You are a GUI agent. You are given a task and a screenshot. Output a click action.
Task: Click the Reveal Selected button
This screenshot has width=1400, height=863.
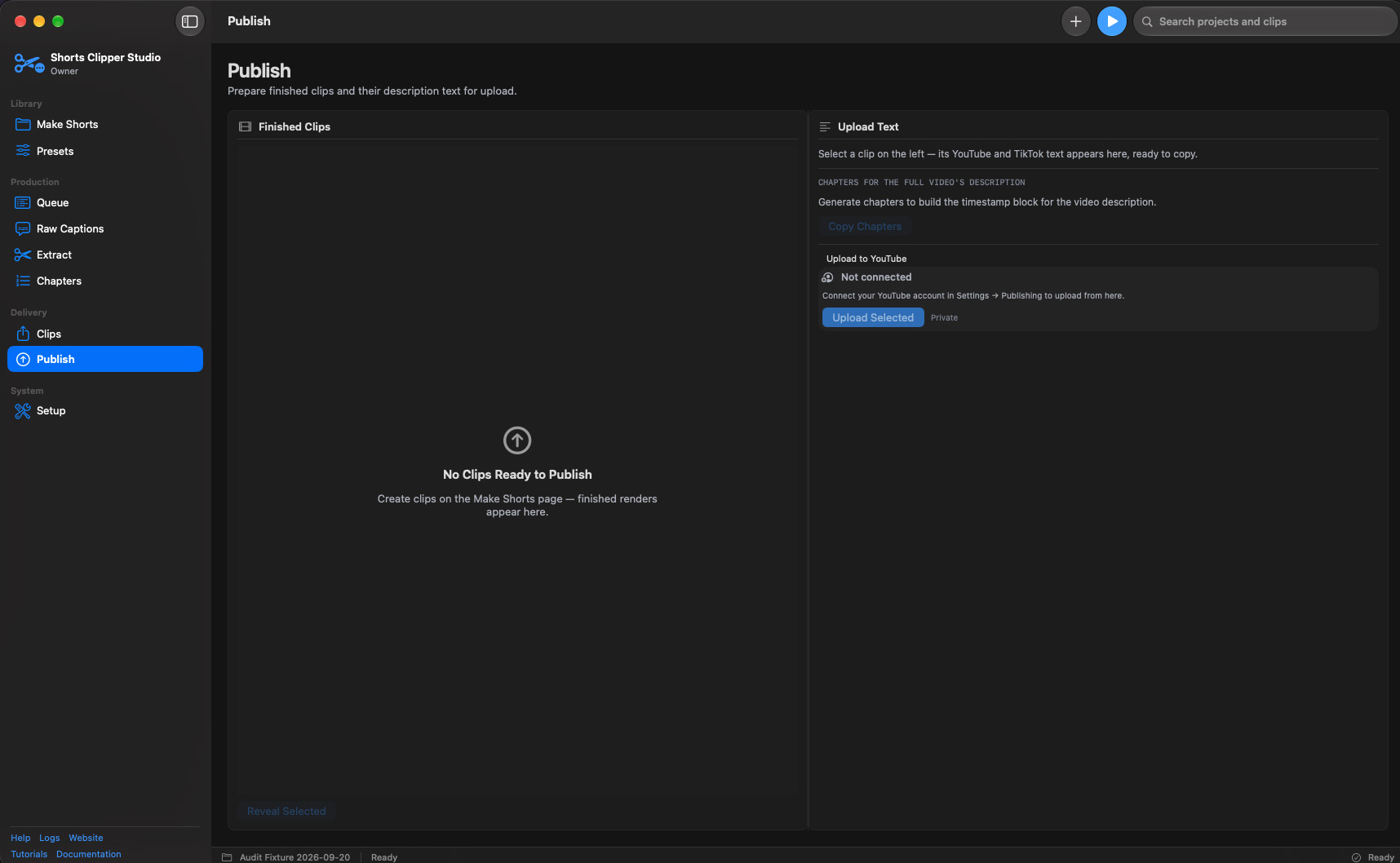(x=286, y=811)
